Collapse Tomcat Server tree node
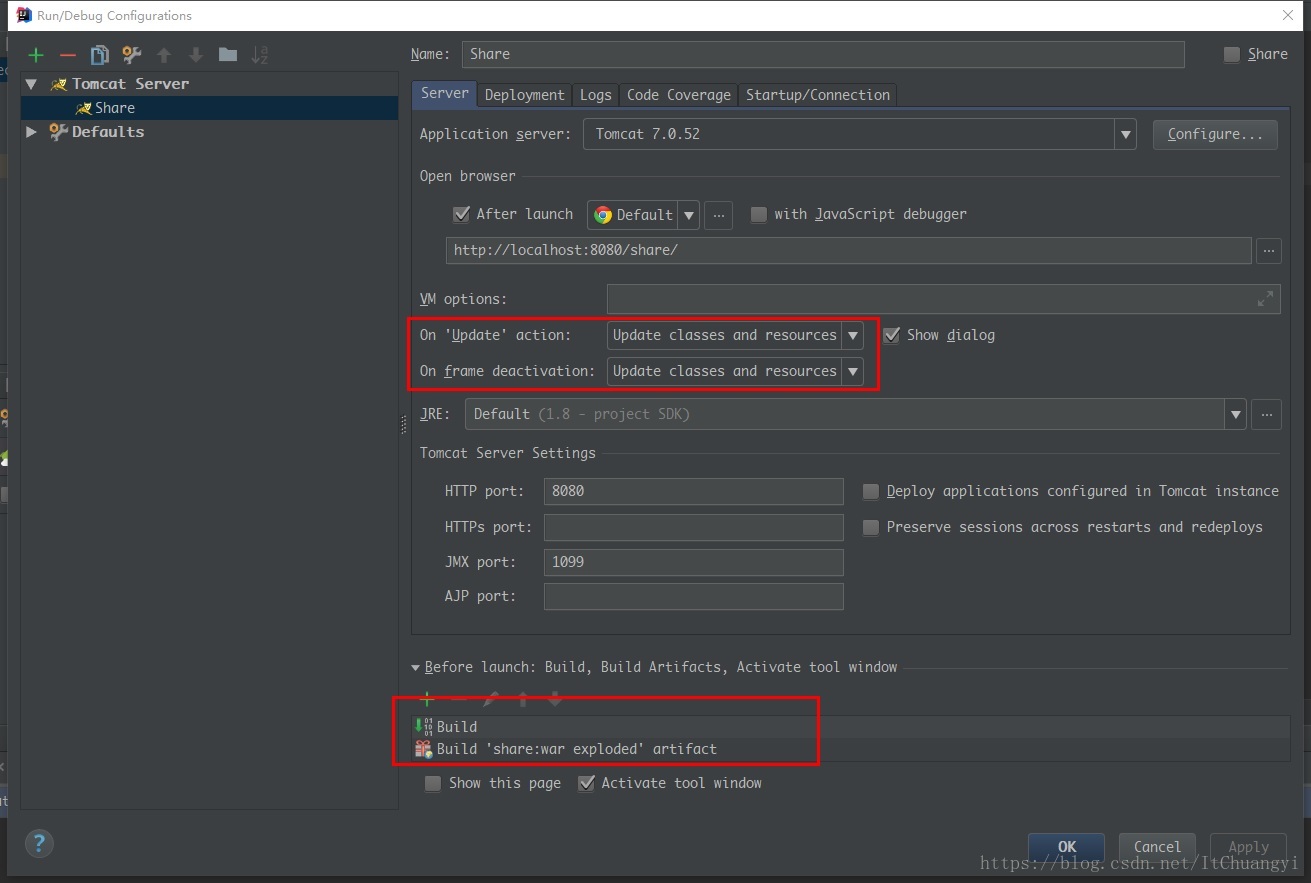Image resolution: width=1311 pixels, height=883 pixels. [31, 84]
